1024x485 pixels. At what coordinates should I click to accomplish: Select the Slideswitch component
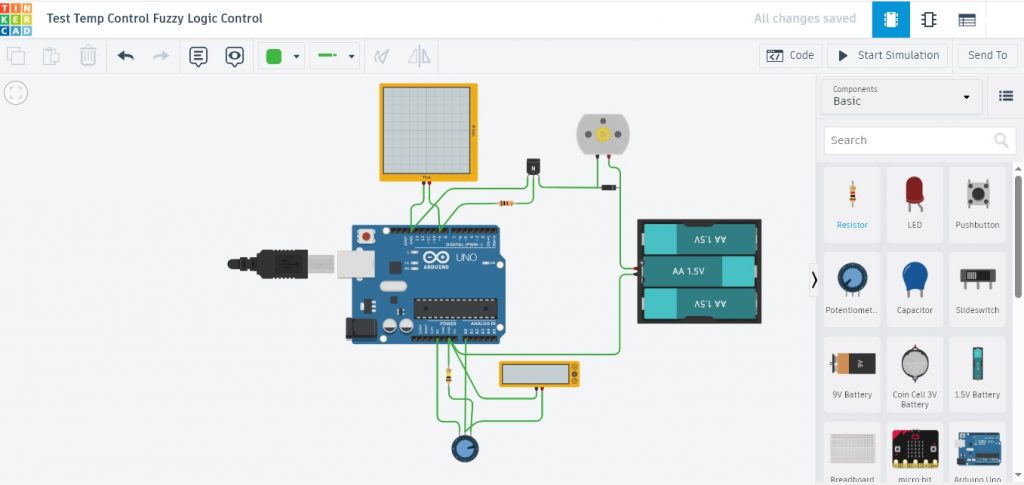coord(978,289)
